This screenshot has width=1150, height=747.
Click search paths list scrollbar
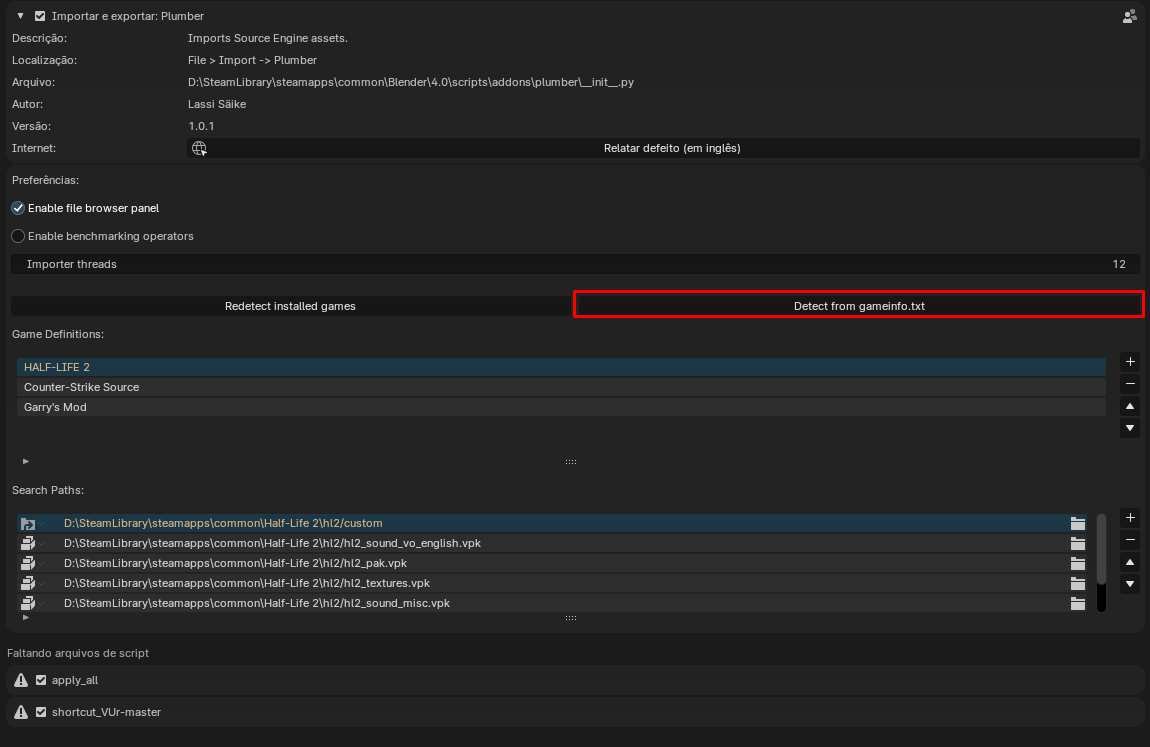1101,550
